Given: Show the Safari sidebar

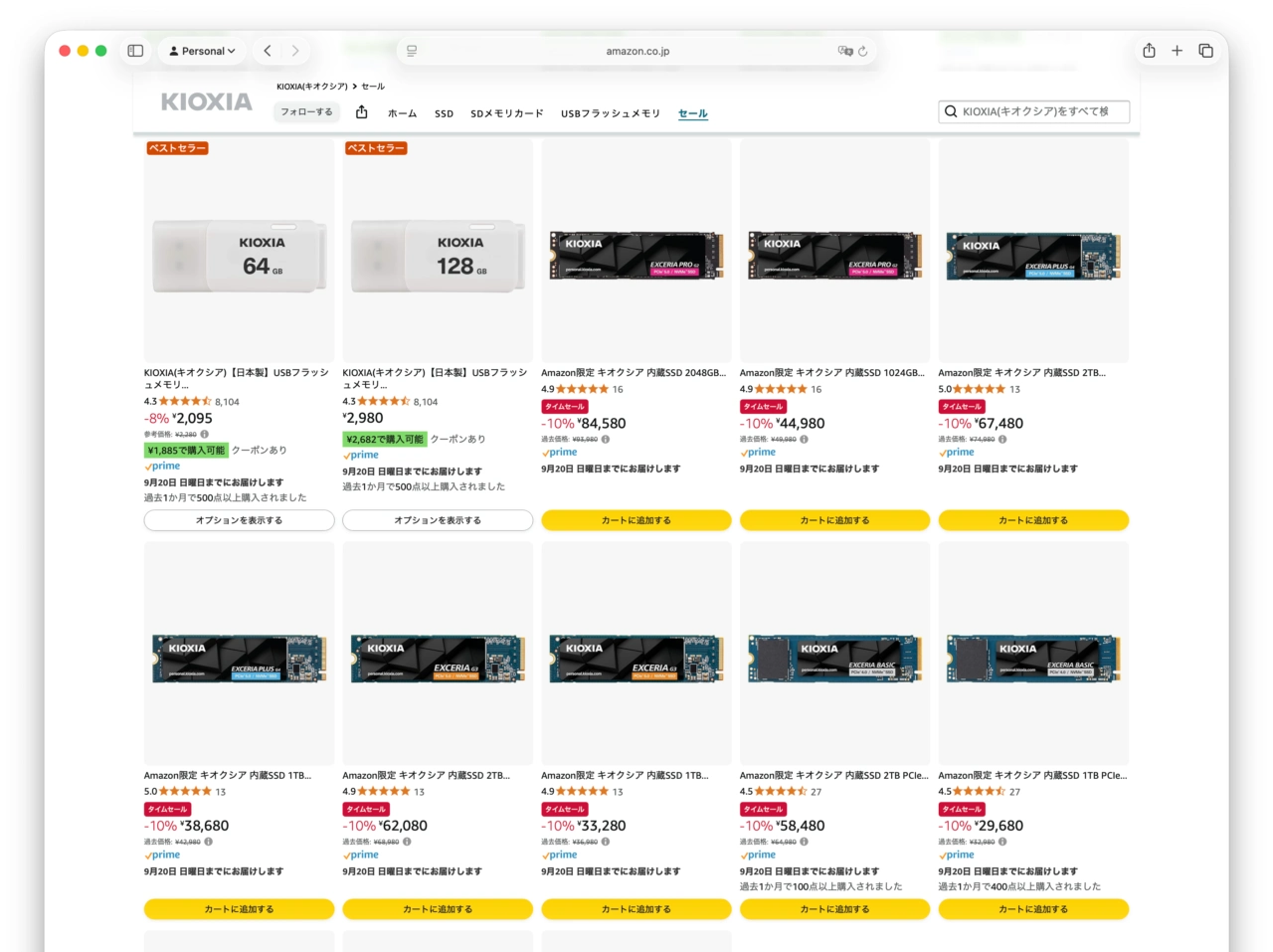Looking at the screenshot, I should tap(136, 51).
